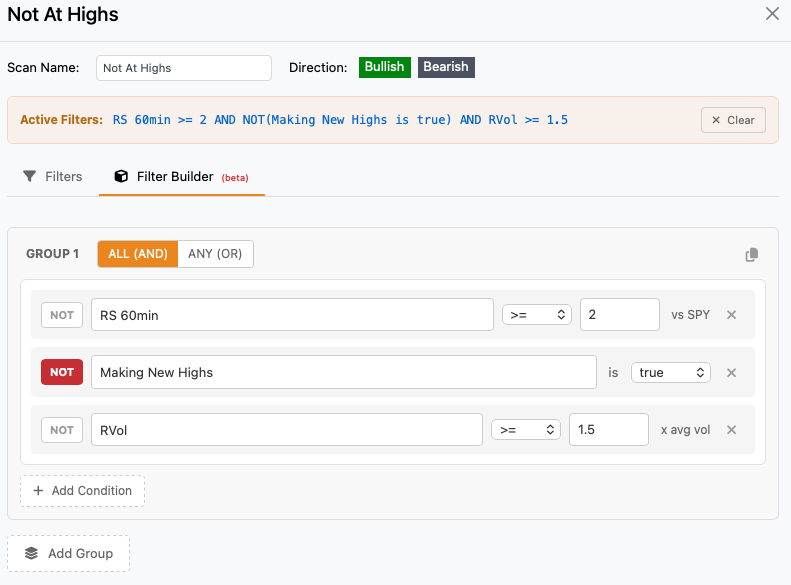
Task: Switch group logic to ANY (OR)
Action: pyautogui.click(x=215, y=254)
